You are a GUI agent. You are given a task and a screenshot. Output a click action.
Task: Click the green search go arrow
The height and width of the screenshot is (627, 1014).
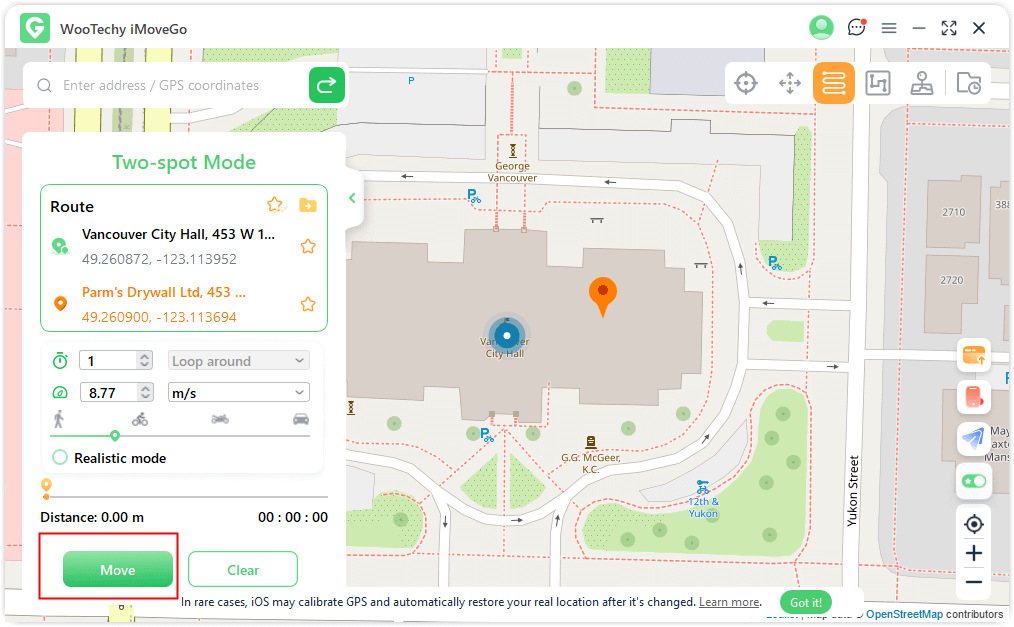click(327, 86)
